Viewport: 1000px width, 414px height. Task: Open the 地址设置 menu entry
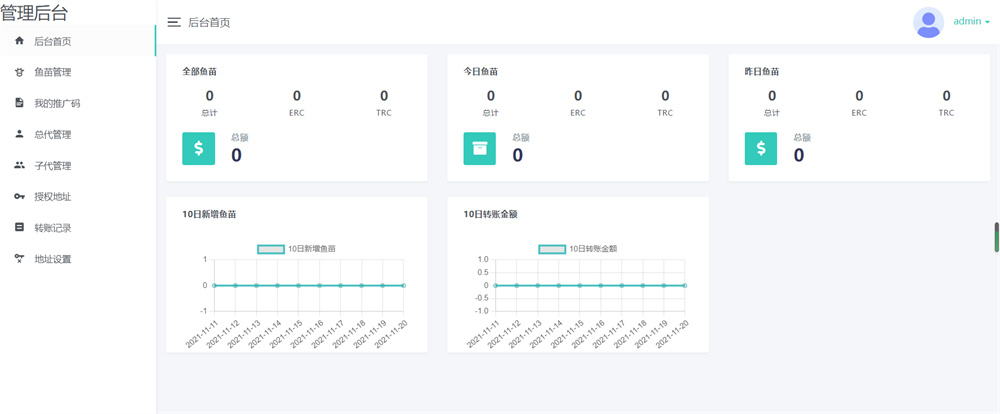53,259
